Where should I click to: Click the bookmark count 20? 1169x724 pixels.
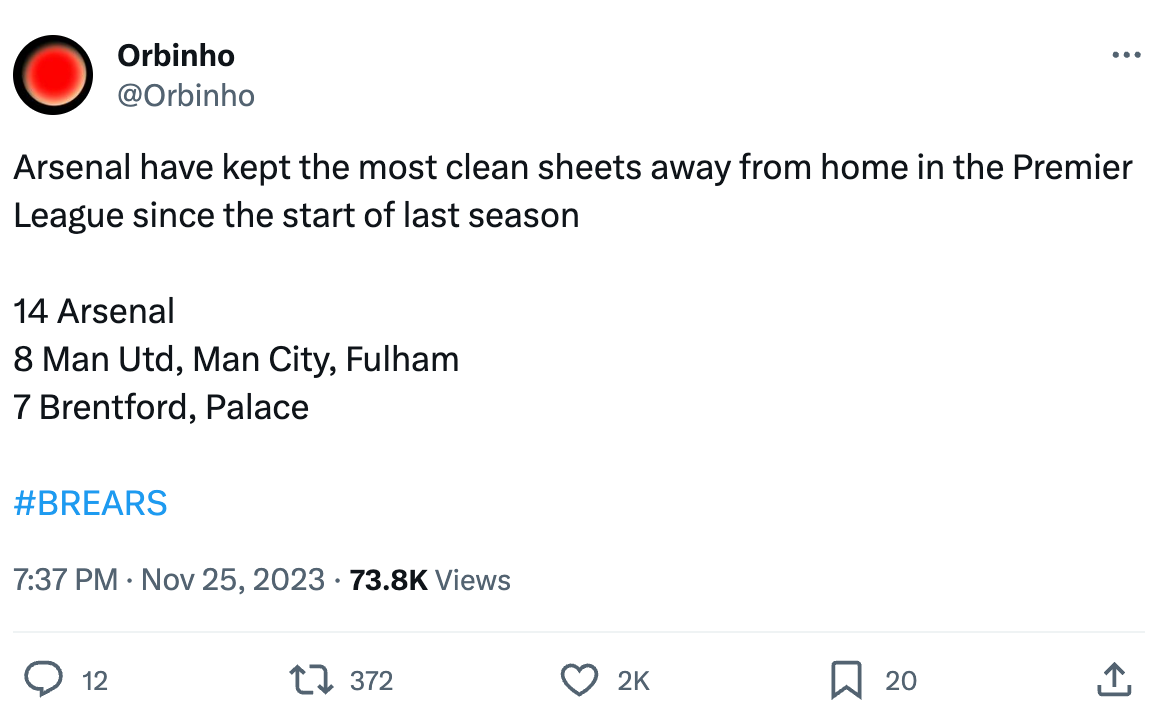[x=901, y=681]
